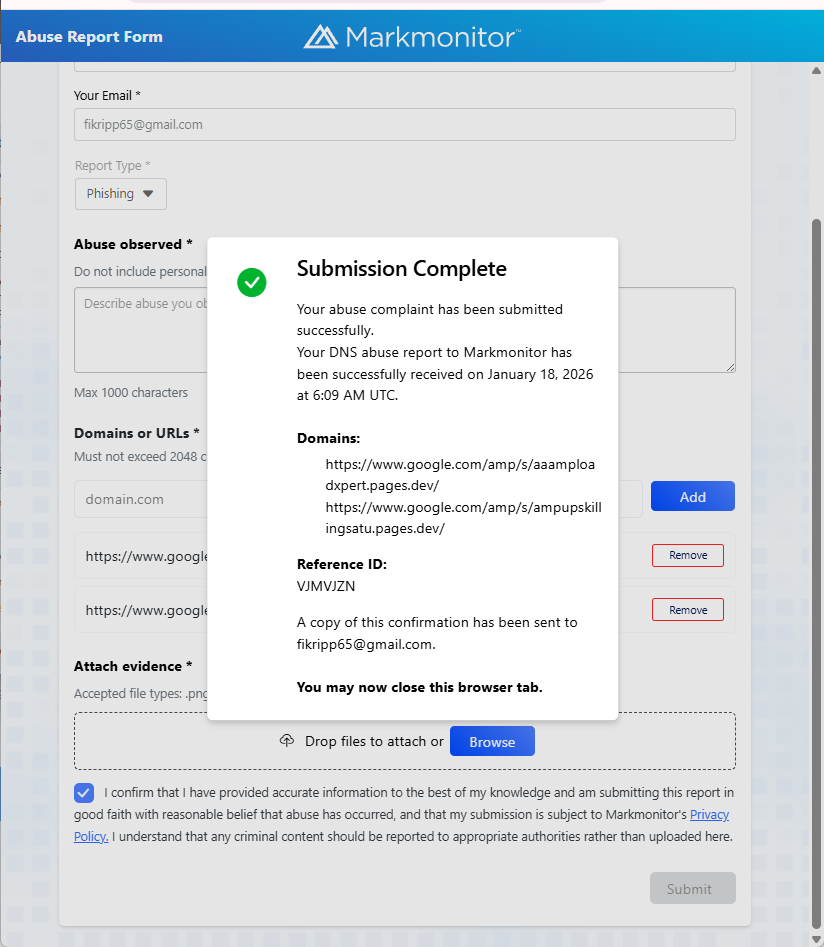Click the Markmonitor logo in header
The height and width of the screenshot is (947, 824).
[x=412, y=37]
